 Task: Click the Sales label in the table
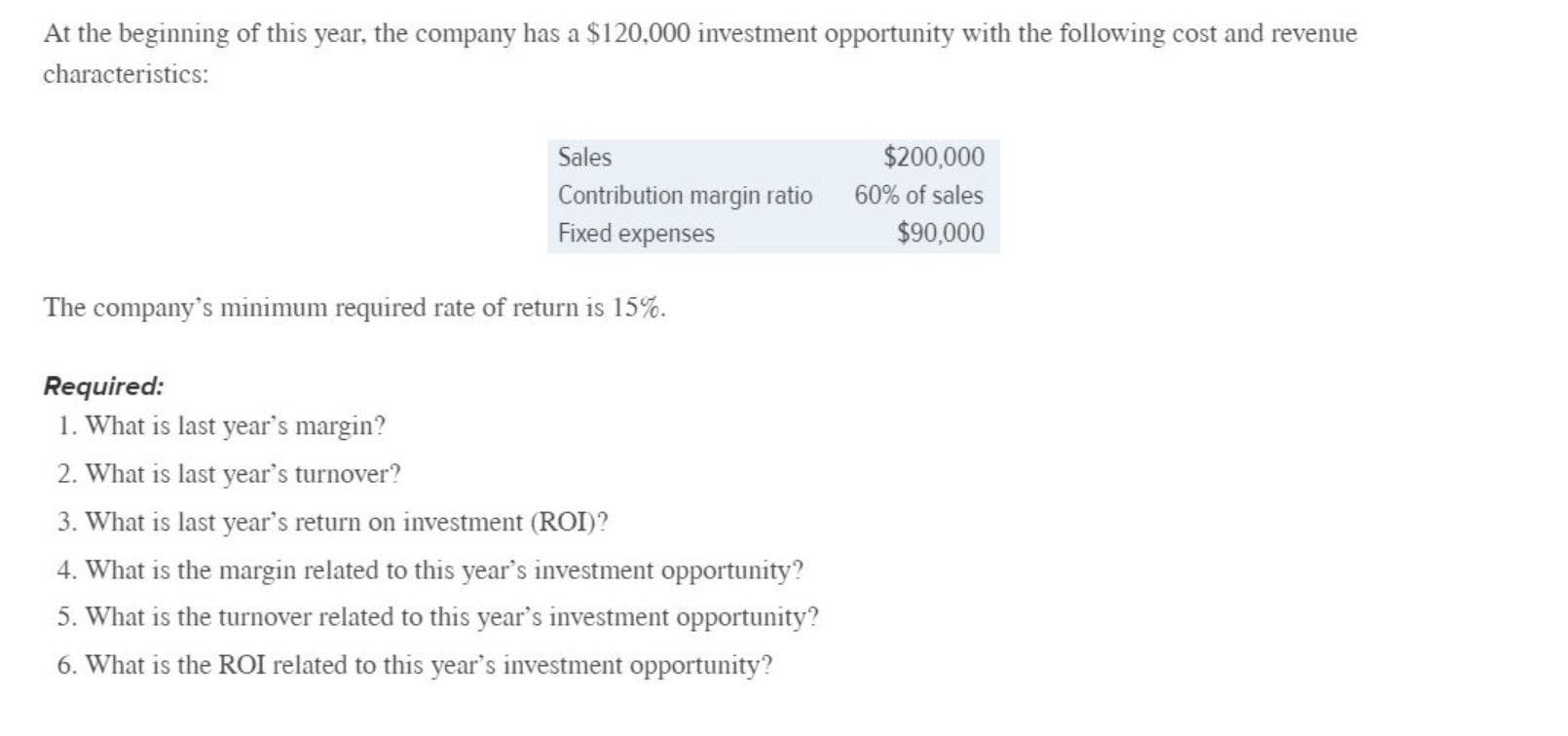coord(584,157)
